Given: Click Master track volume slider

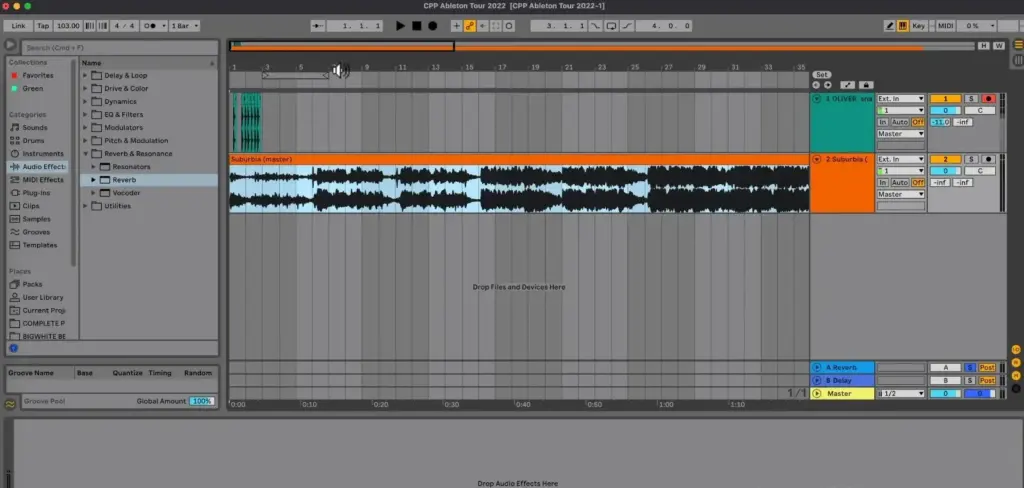Looking at the screenshot, I should [x=945, y=394].
